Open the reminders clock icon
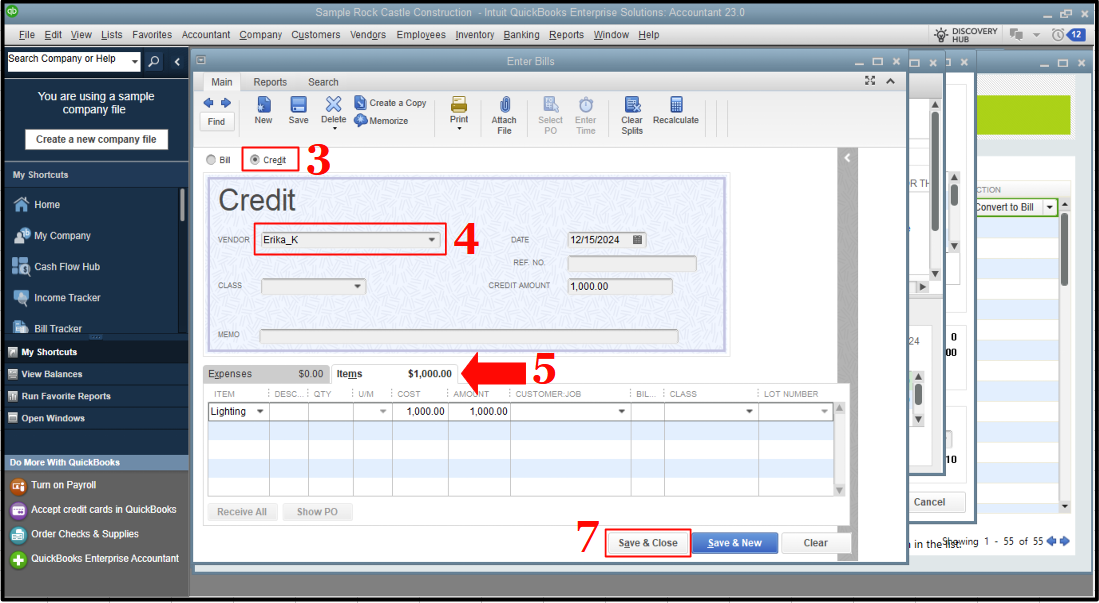Viewport: 1099px width, 603px height. tap(1058, 34)
